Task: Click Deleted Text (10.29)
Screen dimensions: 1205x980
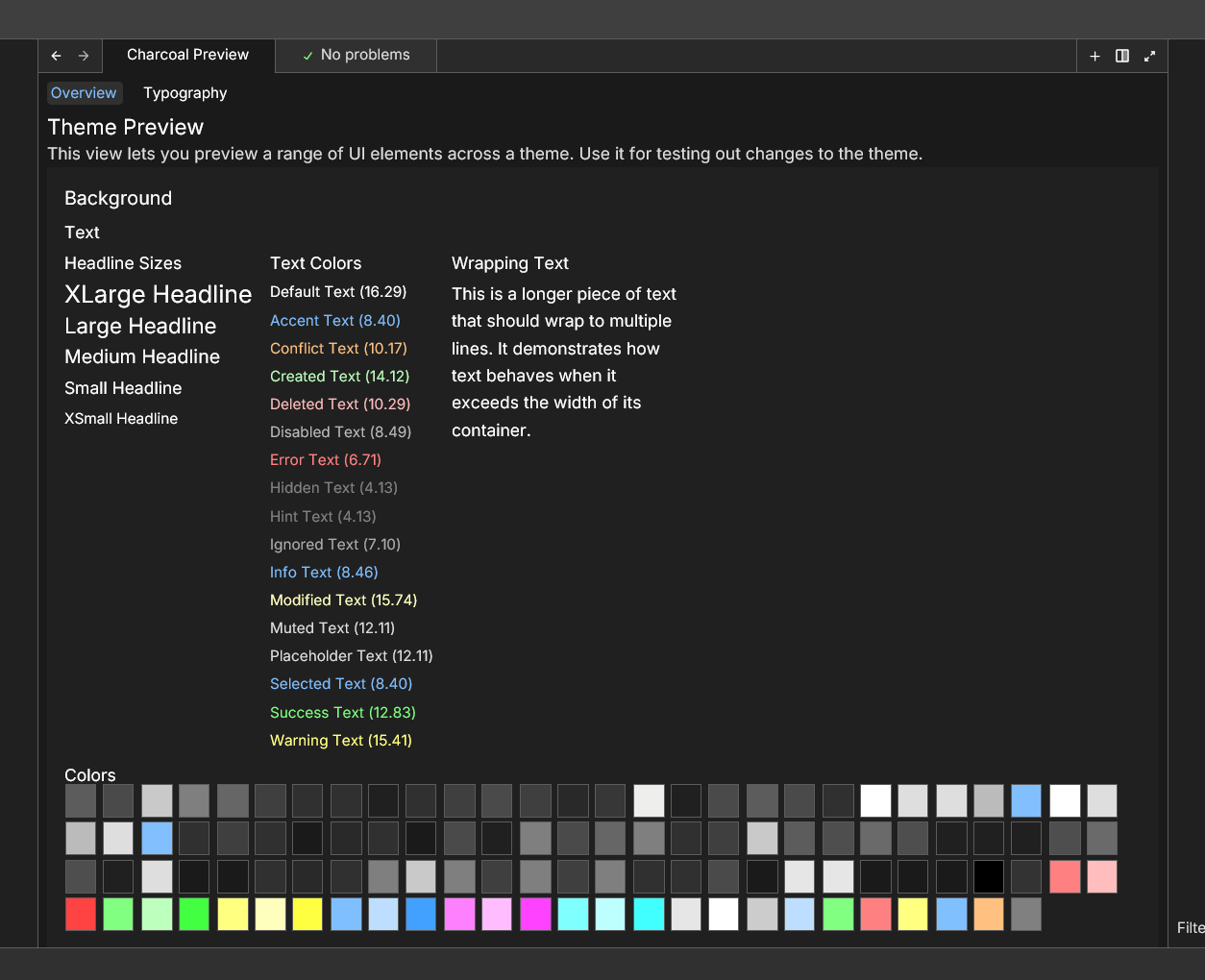Action: (340, 404)
